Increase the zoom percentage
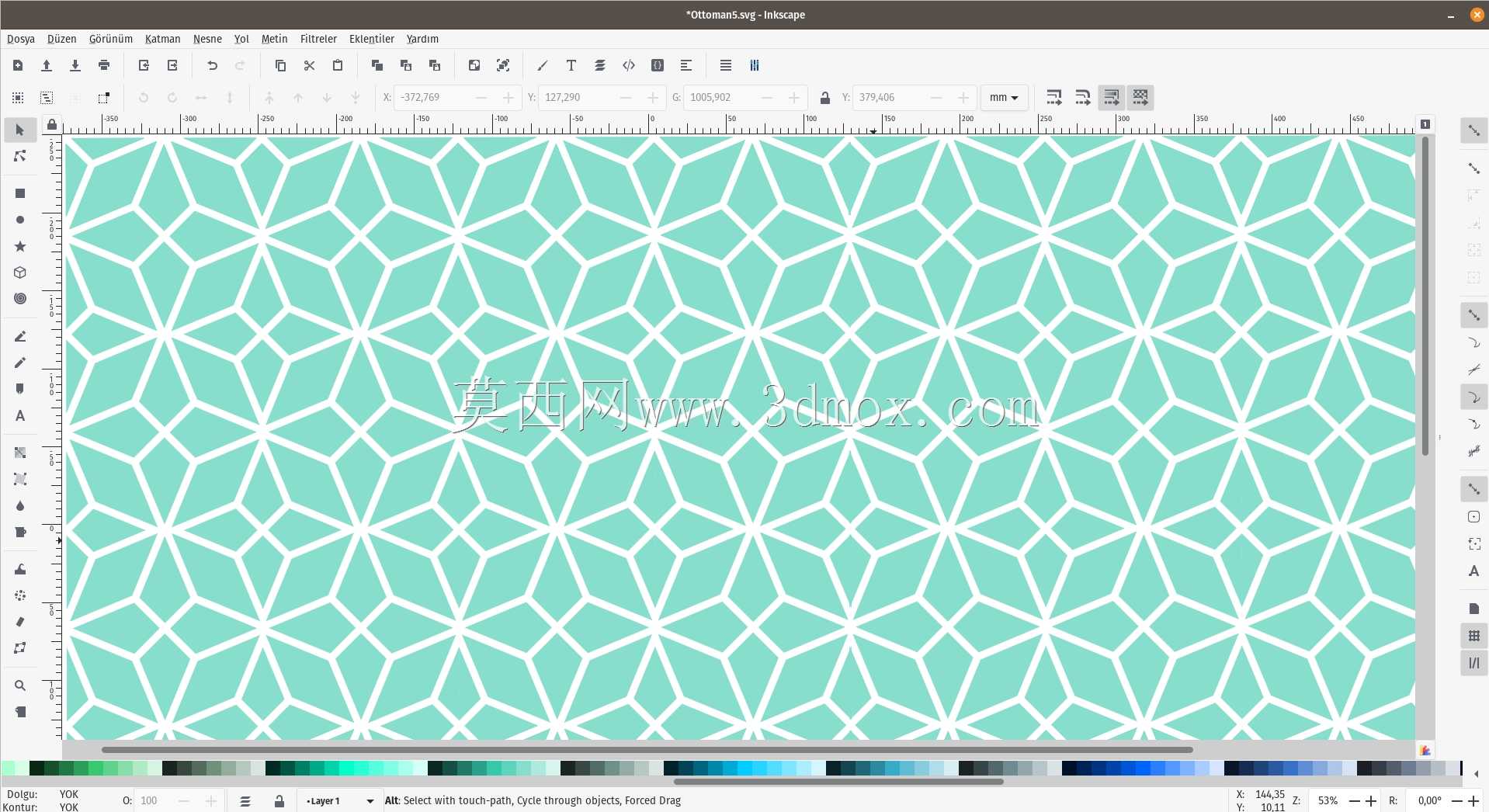 tap(1371, 801)
